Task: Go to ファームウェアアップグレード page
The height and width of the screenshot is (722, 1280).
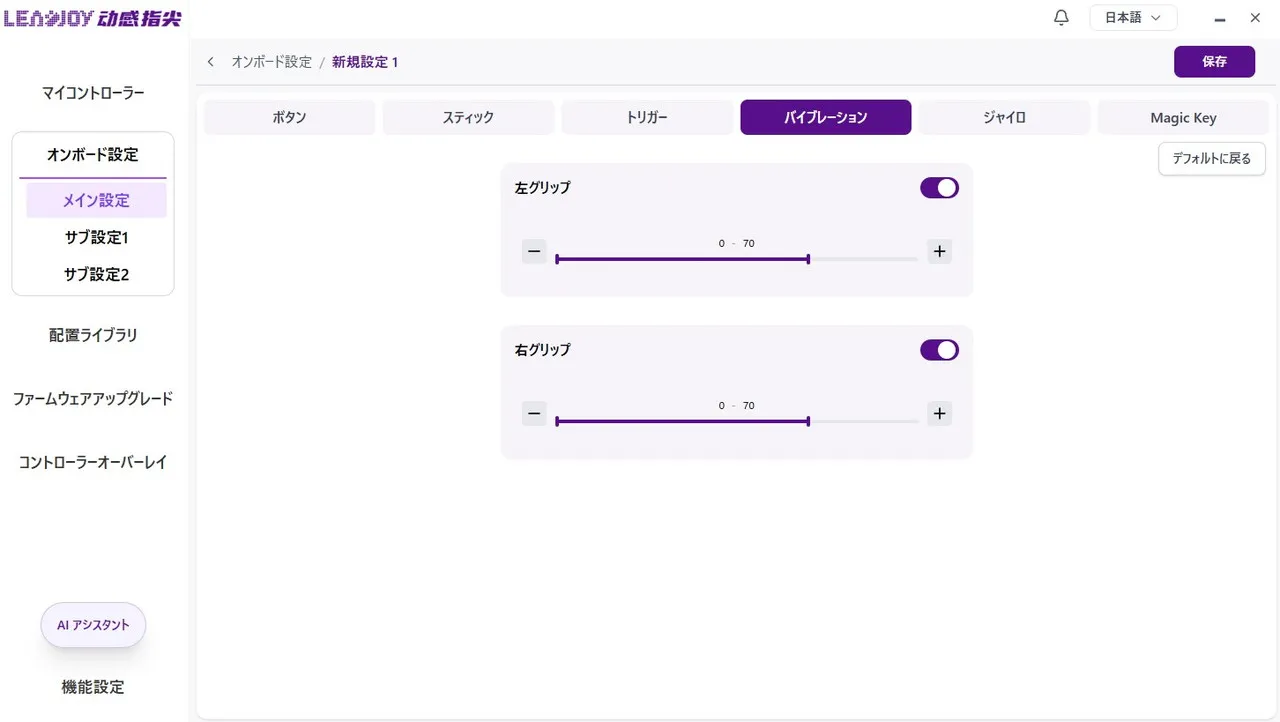Action: click(x=93, y=399)
